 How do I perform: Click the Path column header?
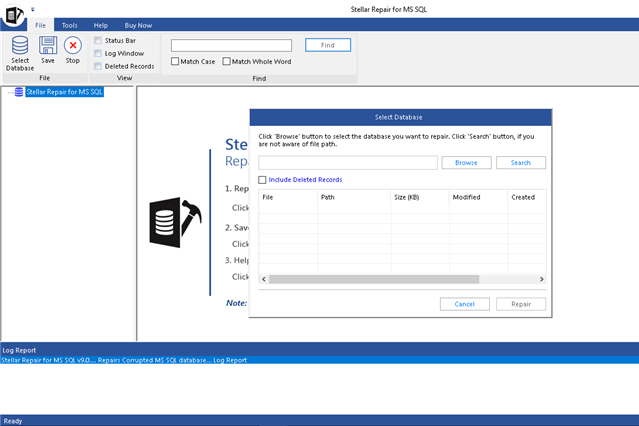354,197
